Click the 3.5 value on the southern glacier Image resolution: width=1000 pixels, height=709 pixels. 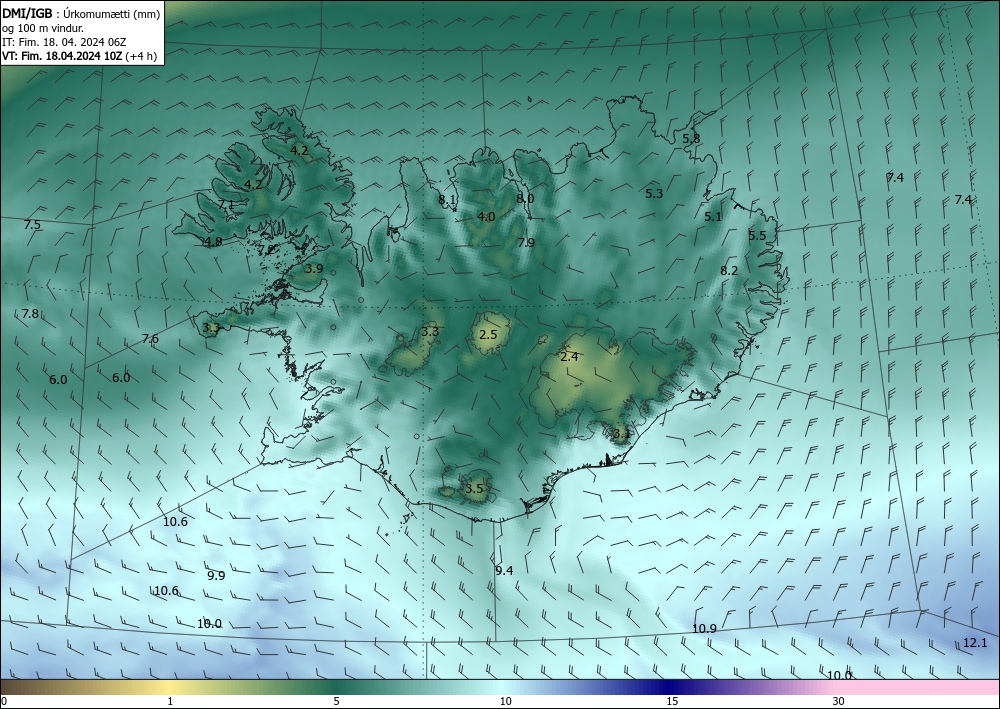[x=474, y=489]
